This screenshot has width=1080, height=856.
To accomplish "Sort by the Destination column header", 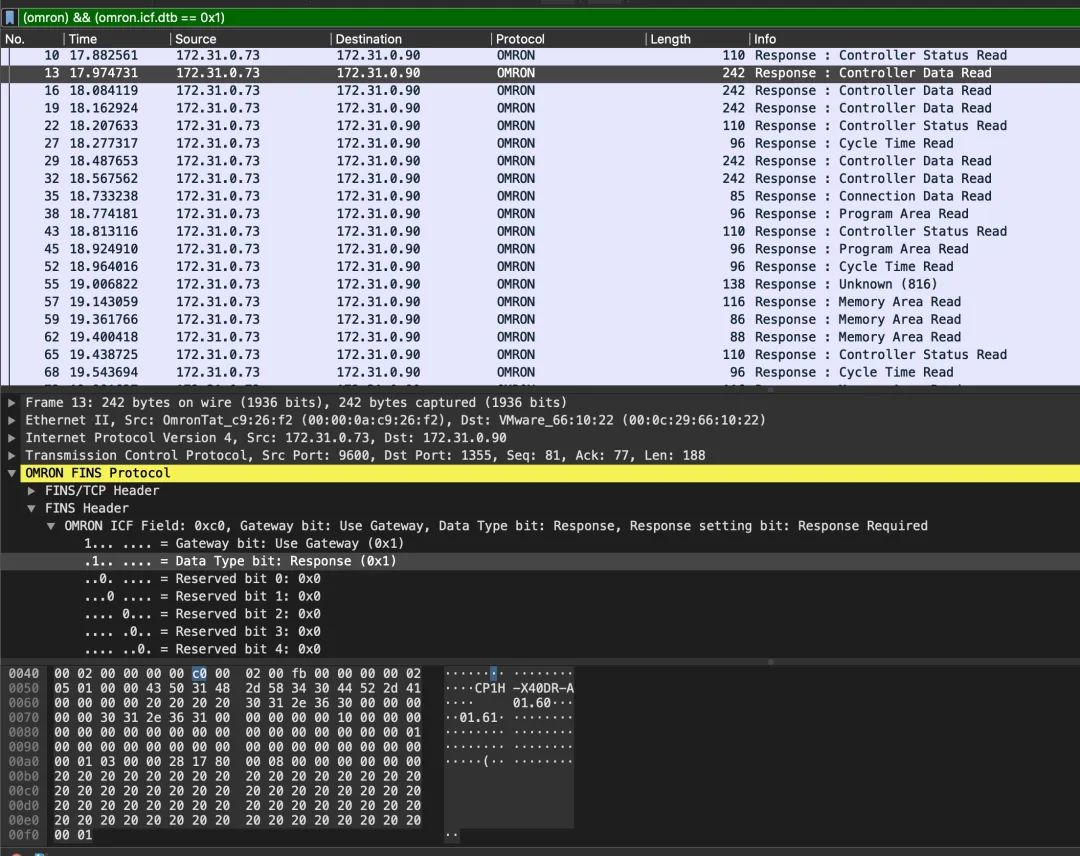I will coord(411,39).
